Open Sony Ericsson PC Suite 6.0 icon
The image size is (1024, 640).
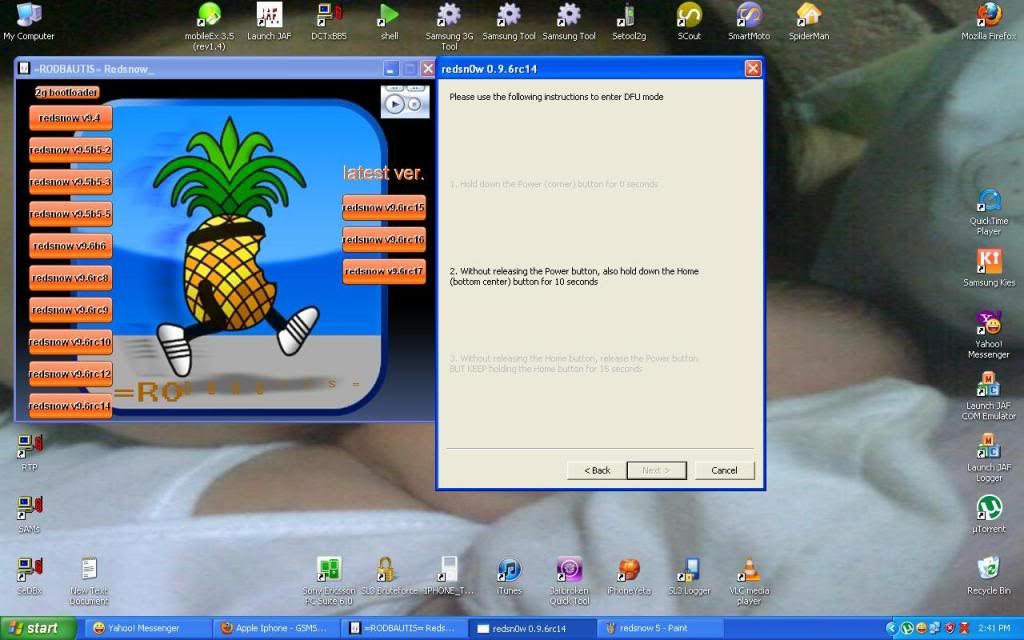[329, 581]
